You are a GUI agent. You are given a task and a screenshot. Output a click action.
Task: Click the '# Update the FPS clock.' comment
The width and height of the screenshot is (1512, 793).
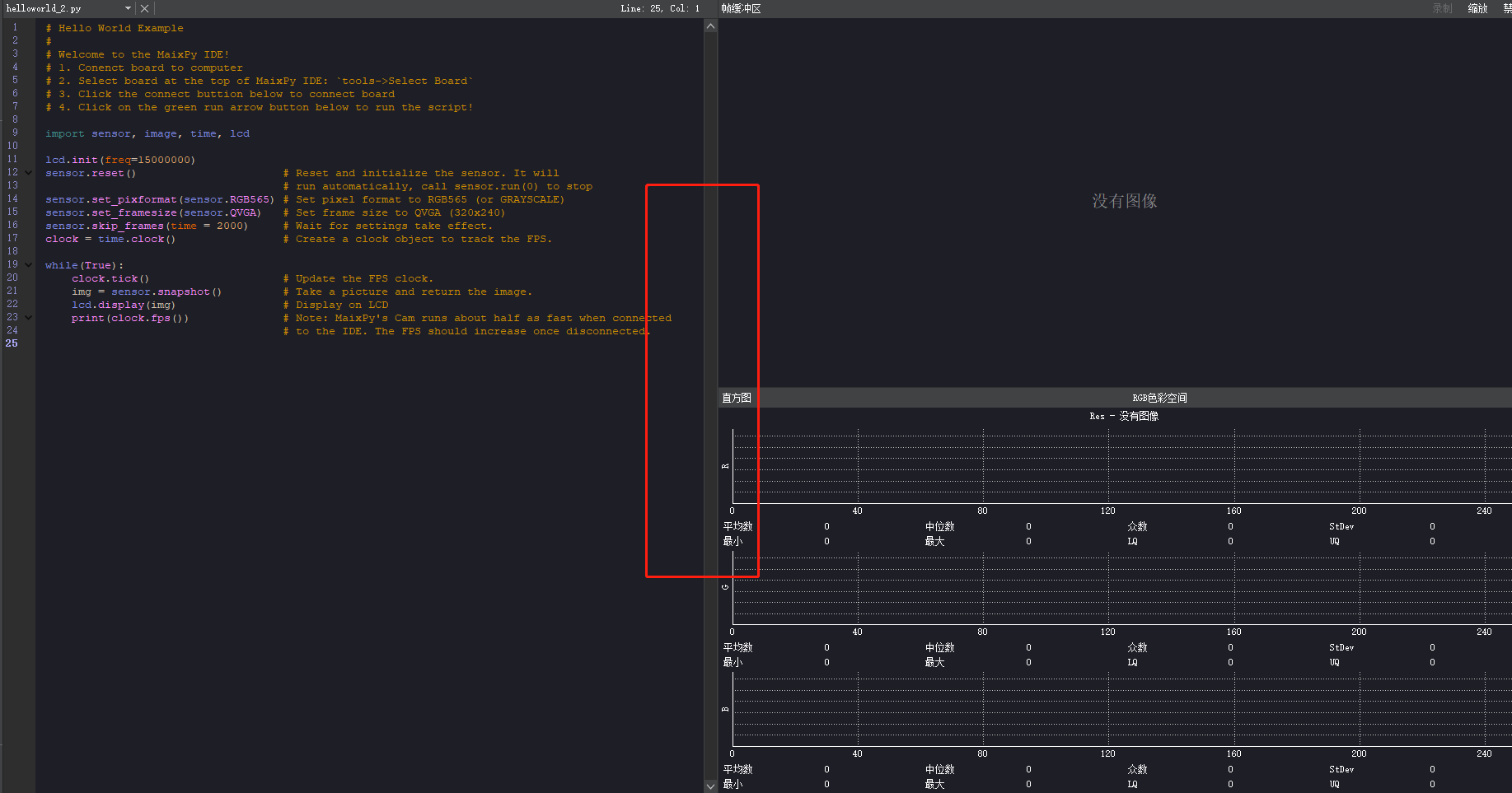[358, 278]
